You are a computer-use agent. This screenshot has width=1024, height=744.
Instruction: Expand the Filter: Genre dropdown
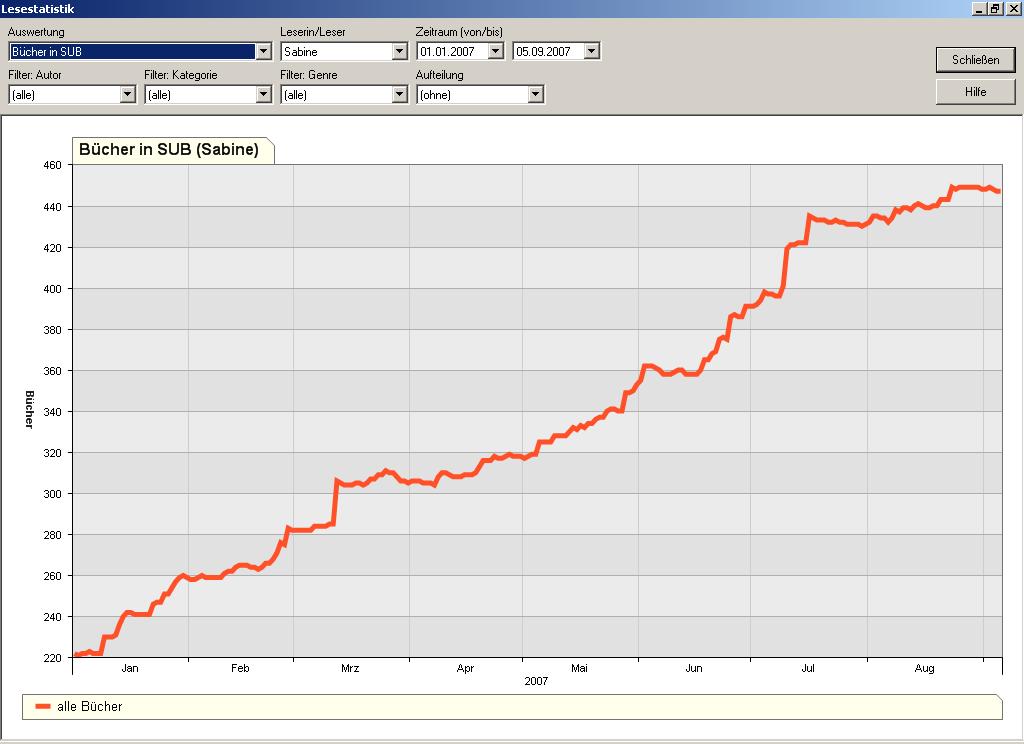[x=400, y=95]
